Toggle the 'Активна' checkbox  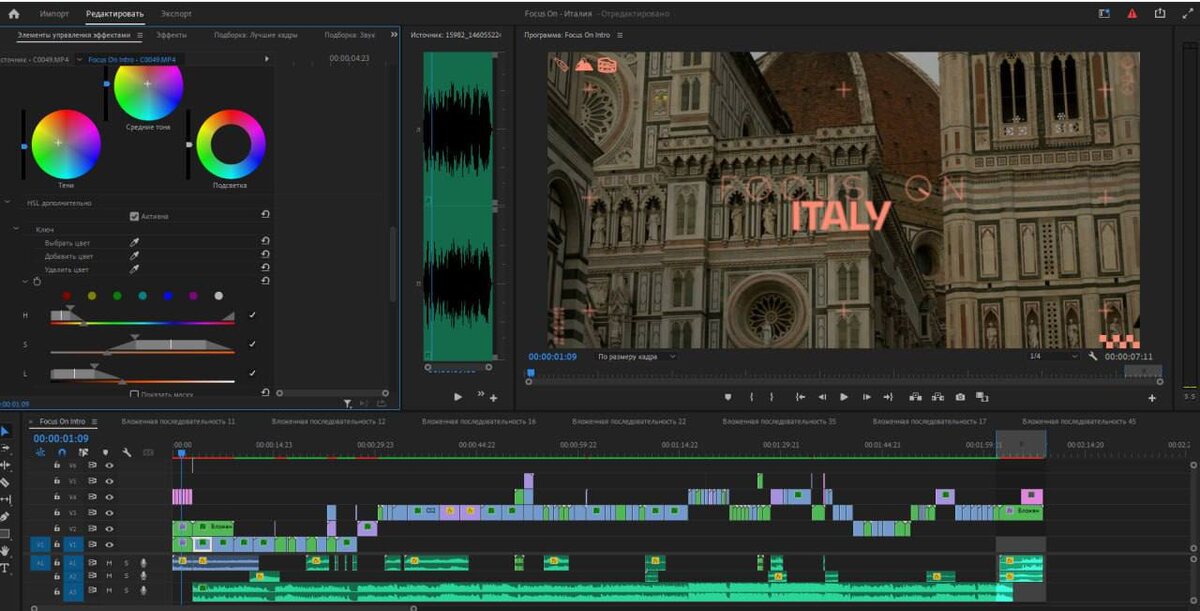click(x=134, y=216)
